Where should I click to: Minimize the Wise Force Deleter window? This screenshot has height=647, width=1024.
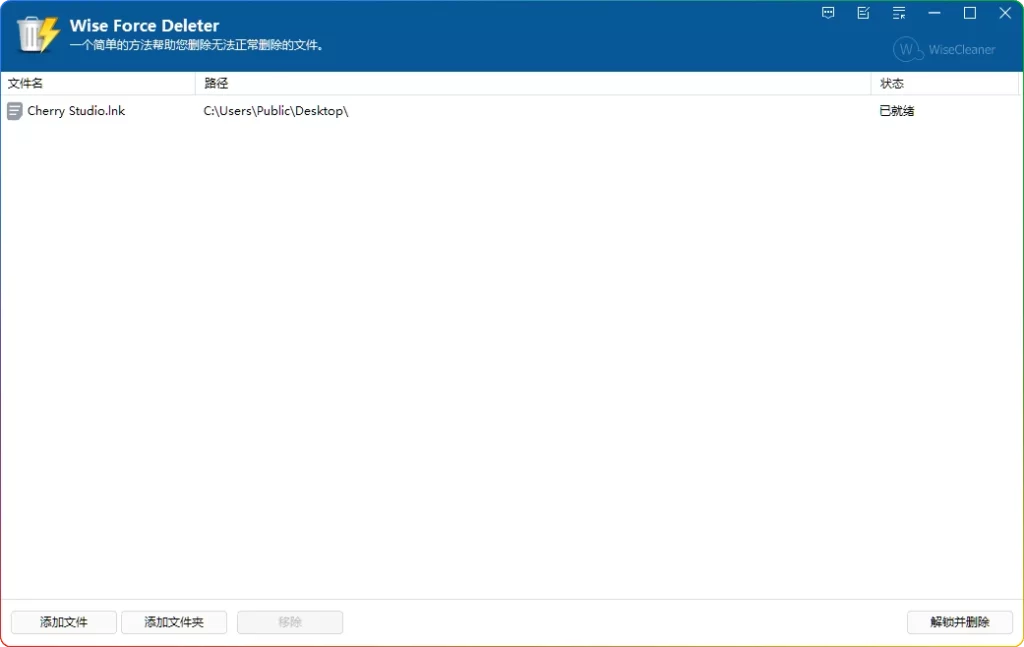pyautogui.click(x=935, y=13)
